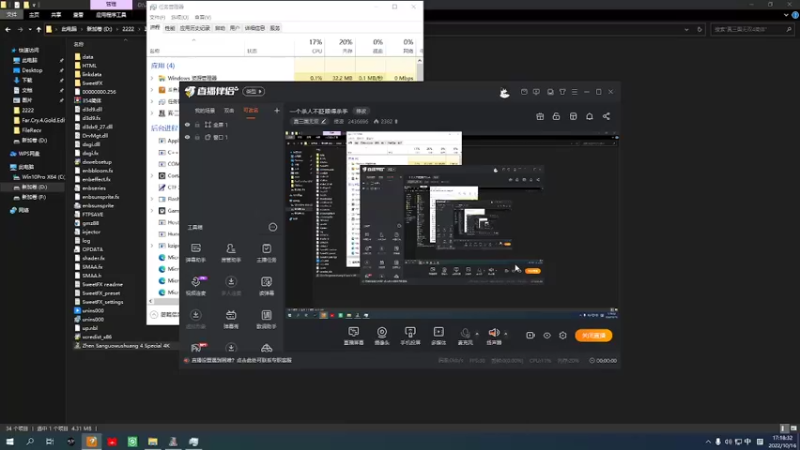Open live settings gear icon
The image size is (800, 450).
tap(563, 335)
